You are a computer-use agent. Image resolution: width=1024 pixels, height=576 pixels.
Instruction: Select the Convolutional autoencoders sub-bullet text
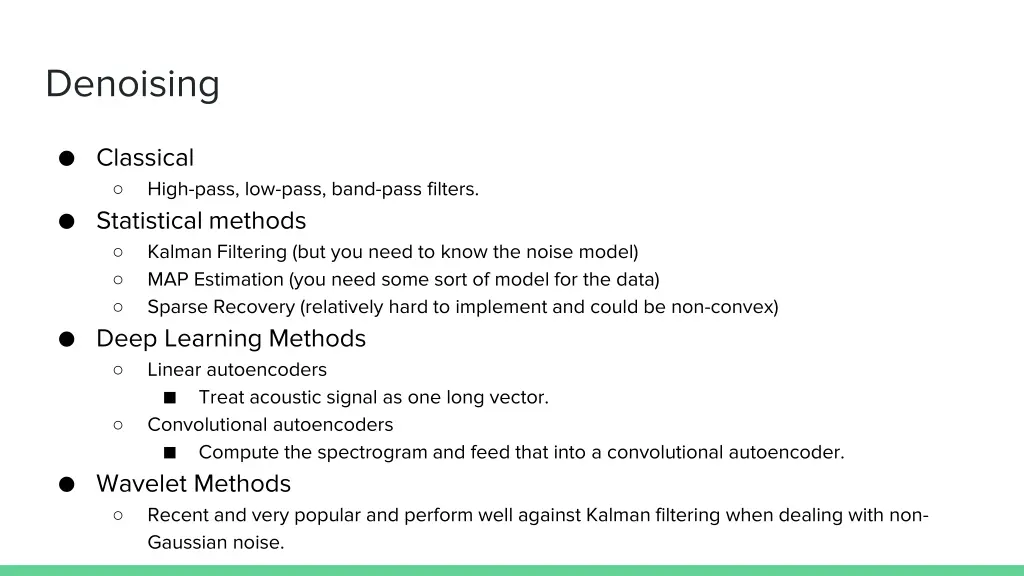click(x=270, y=425)
